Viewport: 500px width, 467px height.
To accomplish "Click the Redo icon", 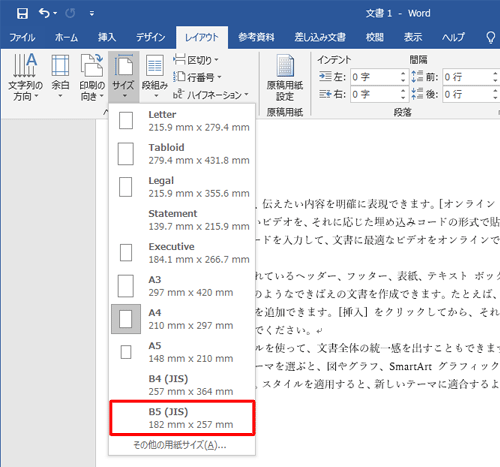I will pos(70,13).
